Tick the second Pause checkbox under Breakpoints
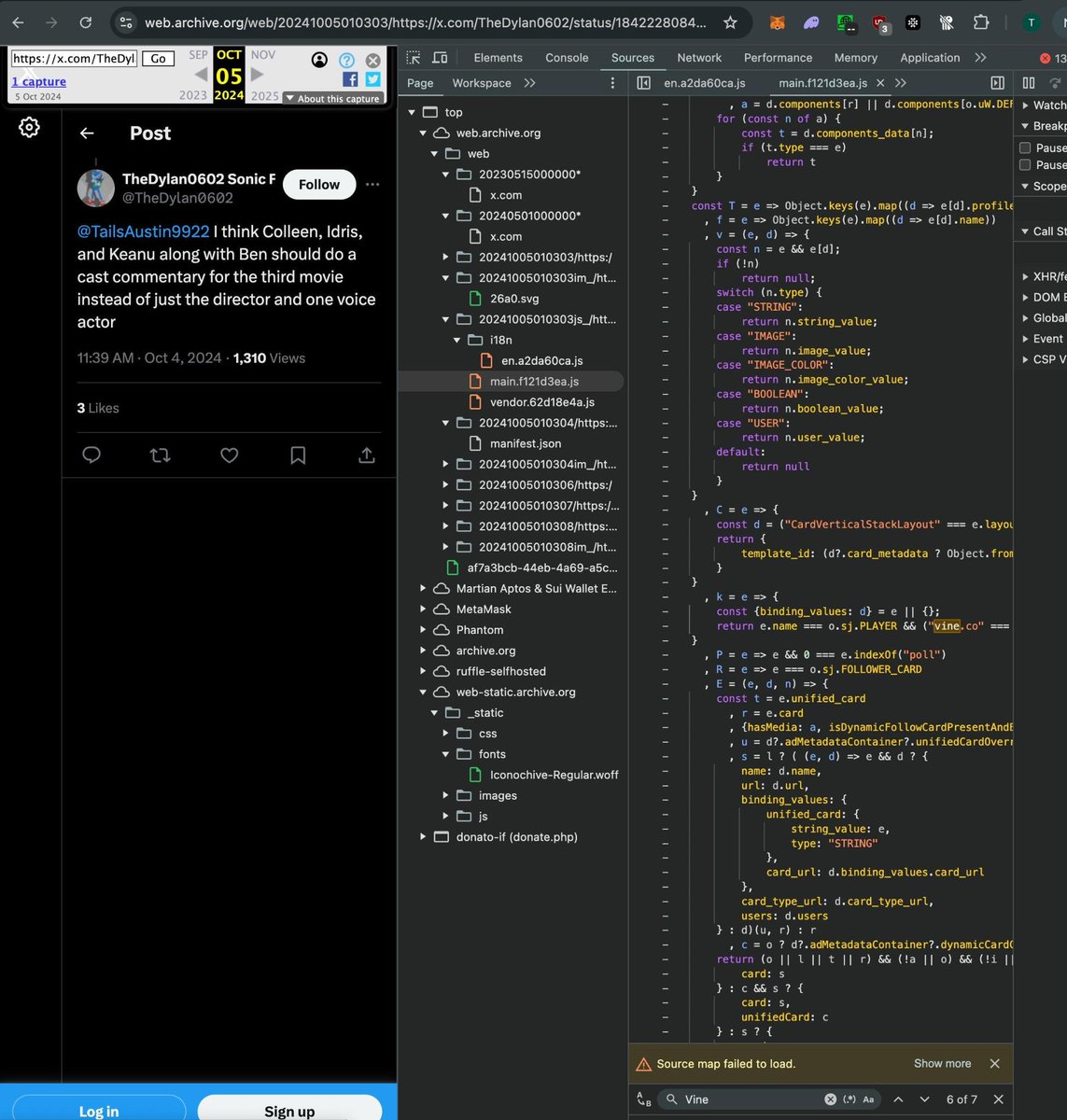1067x1120 pixels. click(x=1025, y=165)
